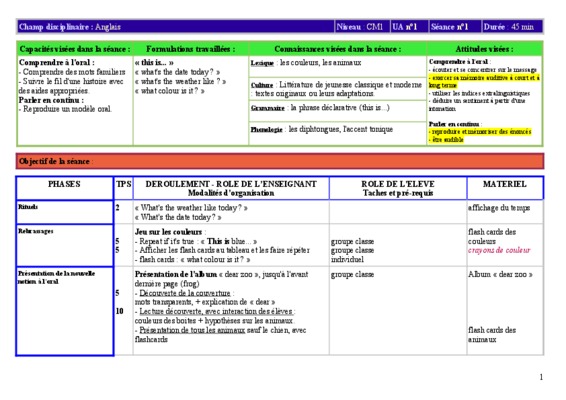This screenshot has width=566, height=400.
Task: Click underlined 'Découverte de la couverture' text
Action: 185,293
